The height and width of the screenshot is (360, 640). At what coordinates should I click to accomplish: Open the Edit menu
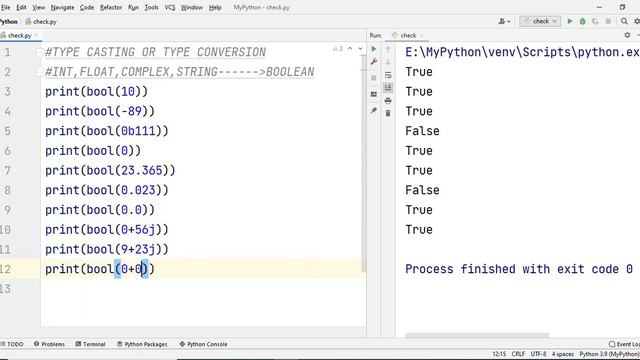21,7
